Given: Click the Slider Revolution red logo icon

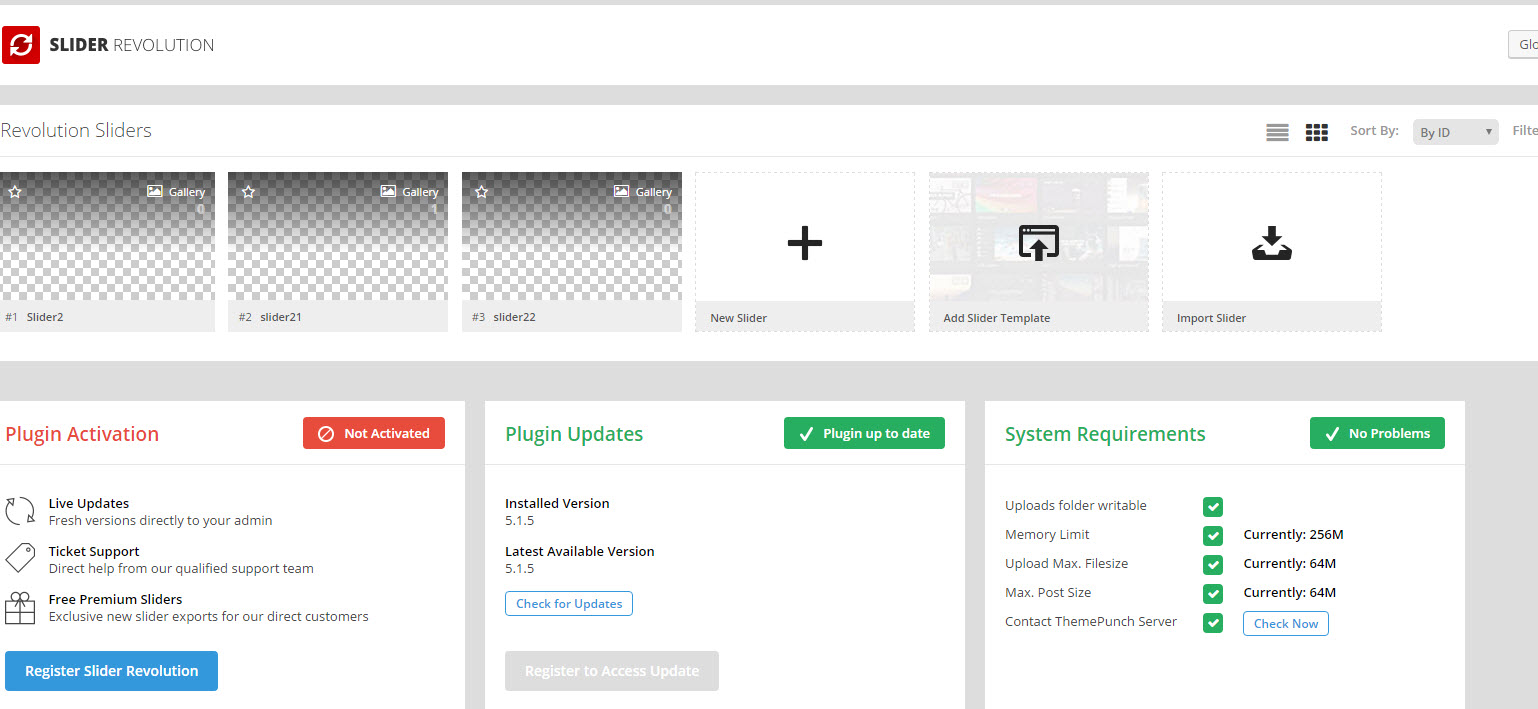Looking at the screenshot, I should [x=21, y=45].
